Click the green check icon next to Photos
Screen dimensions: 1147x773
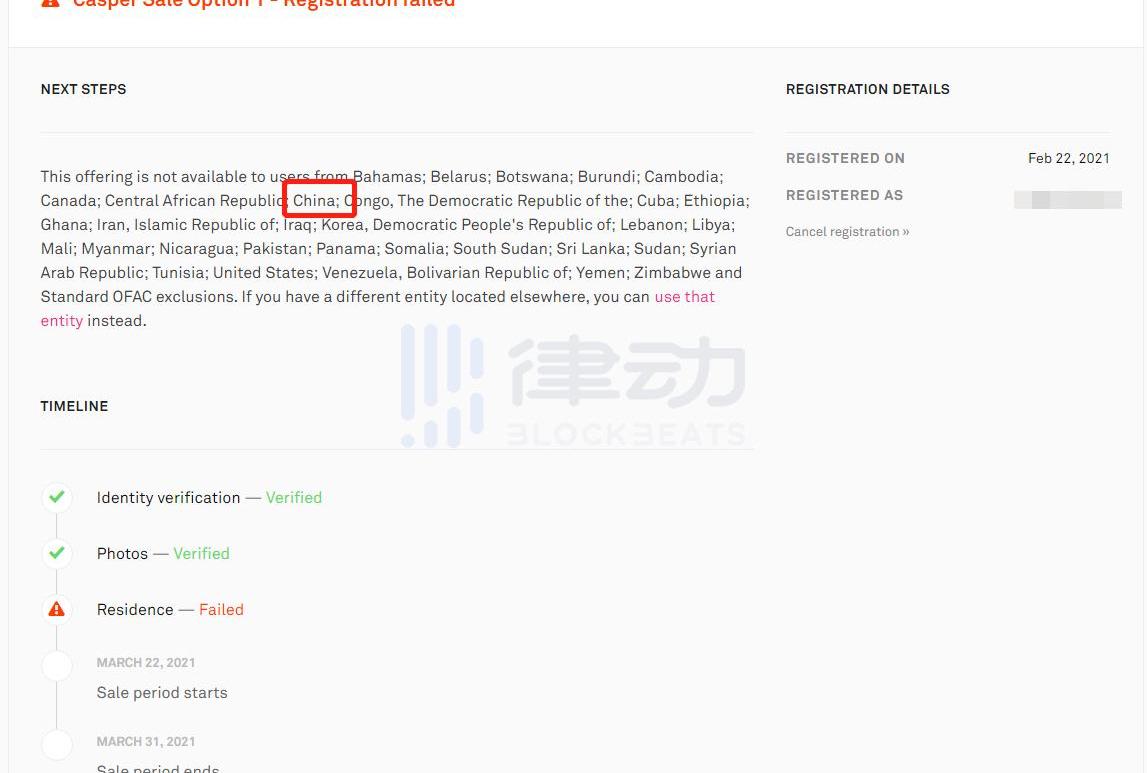click(x=56, y=553)
